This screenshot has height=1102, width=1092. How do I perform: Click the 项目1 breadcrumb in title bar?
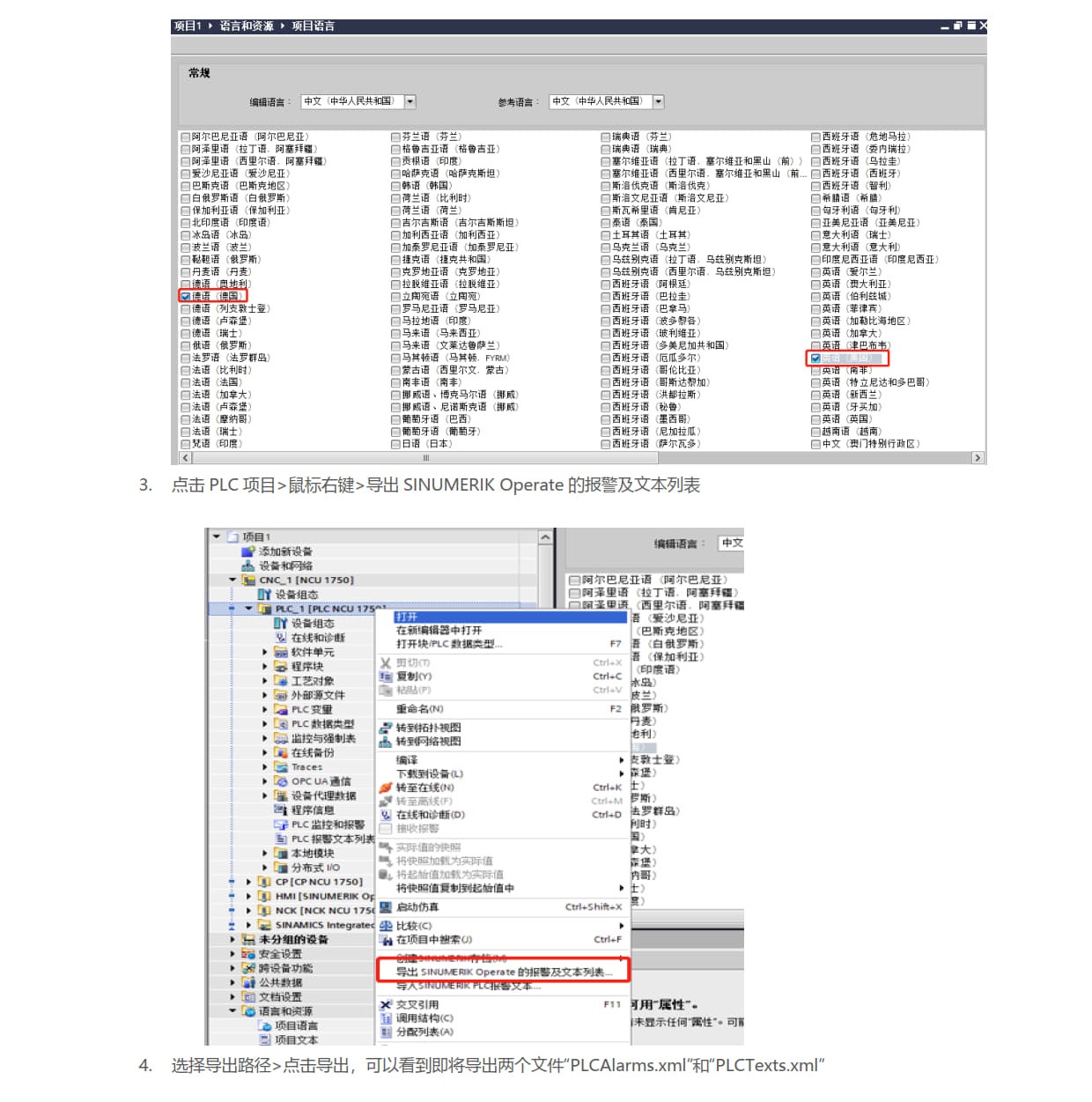pyautogui.click(x=188, y=26)
